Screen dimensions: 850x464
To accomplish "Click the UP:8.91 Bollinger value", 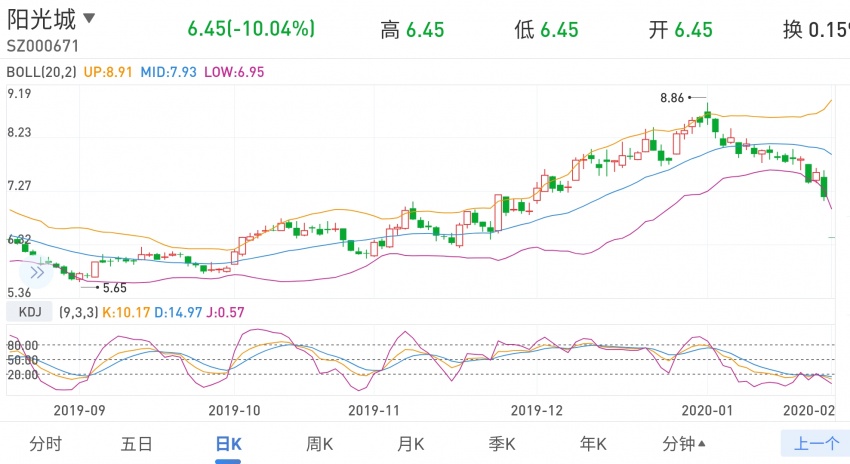I will click(x=108, y=72).
